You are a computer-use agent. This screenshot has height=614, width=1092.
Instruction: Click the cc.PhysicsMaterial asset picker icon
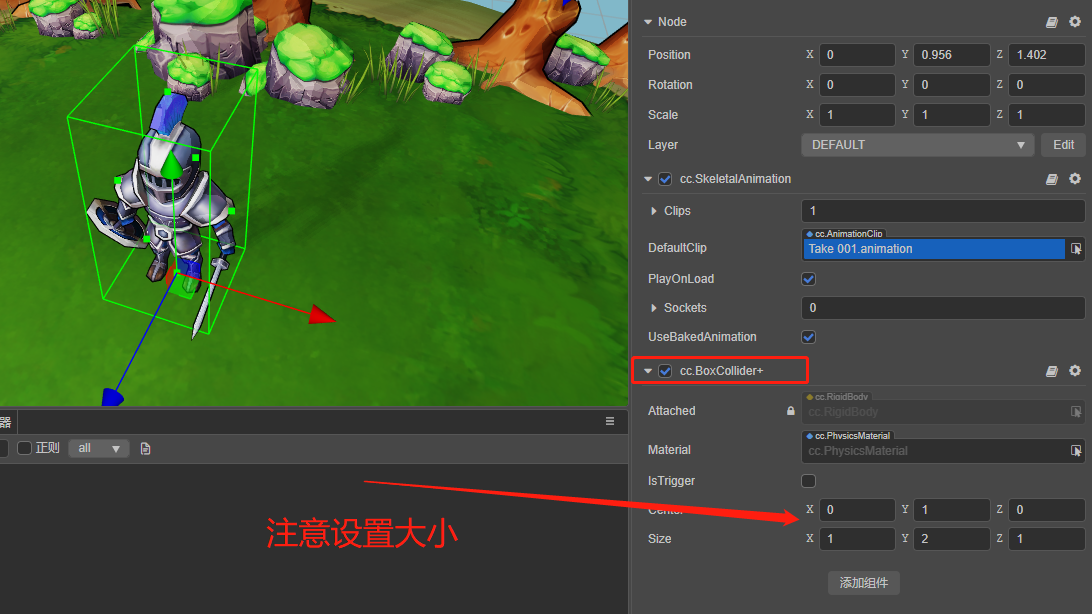point(1077,450)
